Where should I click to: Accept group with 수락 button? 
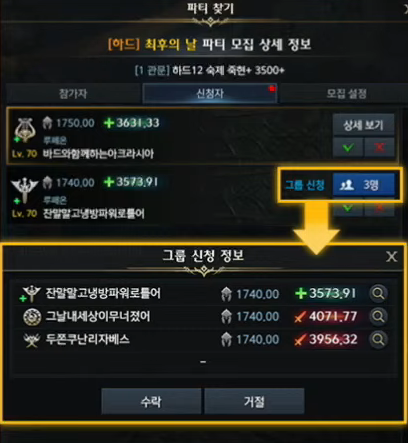point(151,401)
